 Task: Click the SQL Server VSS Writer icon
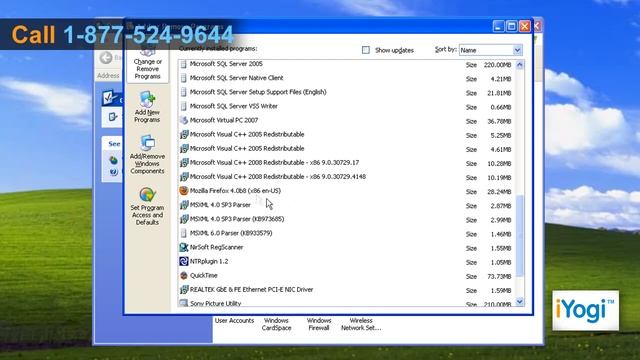click(184, 106)
